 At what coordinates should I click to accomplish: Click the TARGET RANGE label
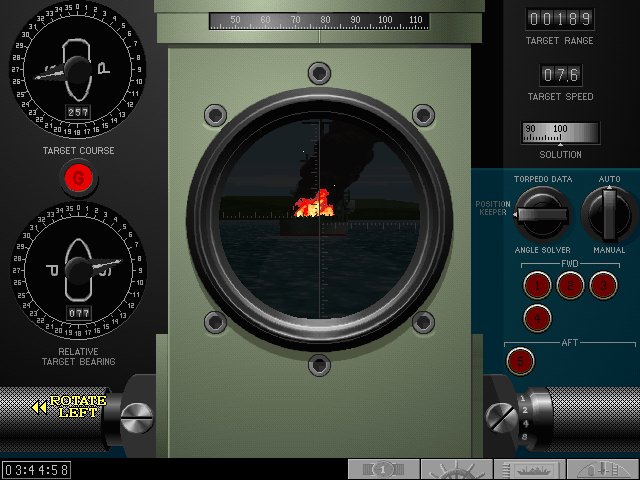560,41
